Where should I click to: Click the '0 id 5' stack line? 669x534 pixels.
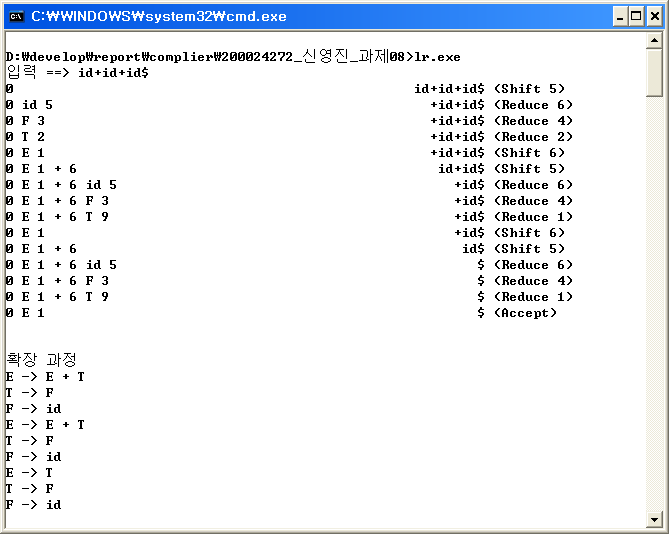(29, 105)
